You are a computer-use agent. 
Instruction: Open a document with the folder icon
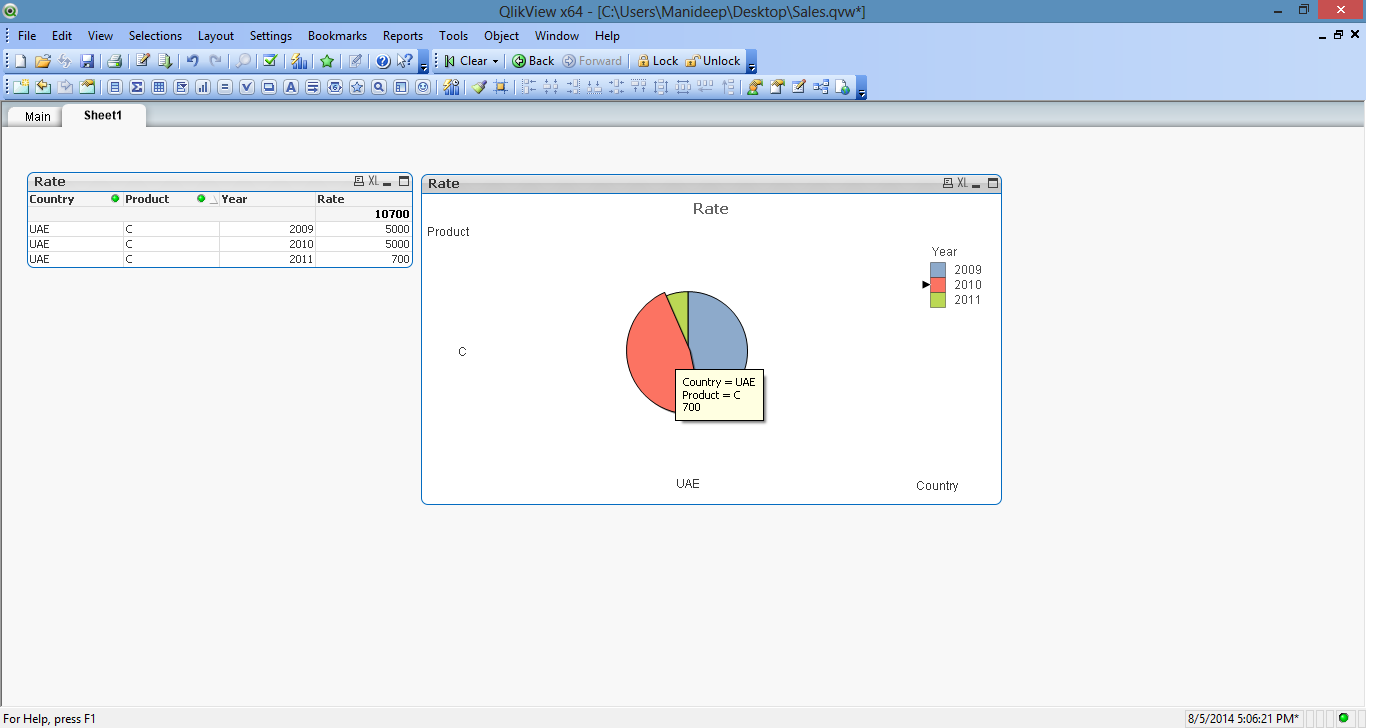point(42,61)
